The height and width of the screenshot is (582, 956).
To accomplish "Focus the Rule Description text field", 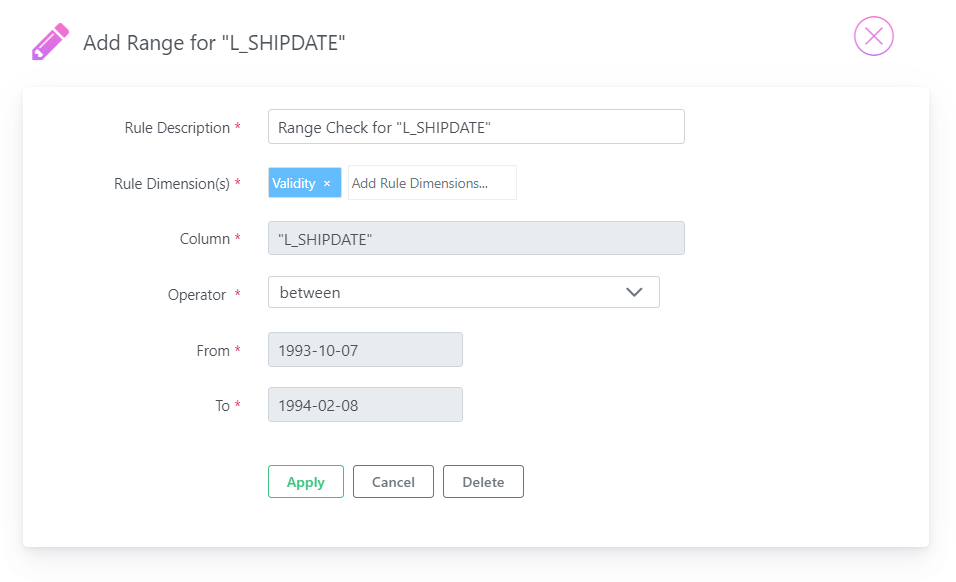I will pyautogui.click(x=476, y=127).
